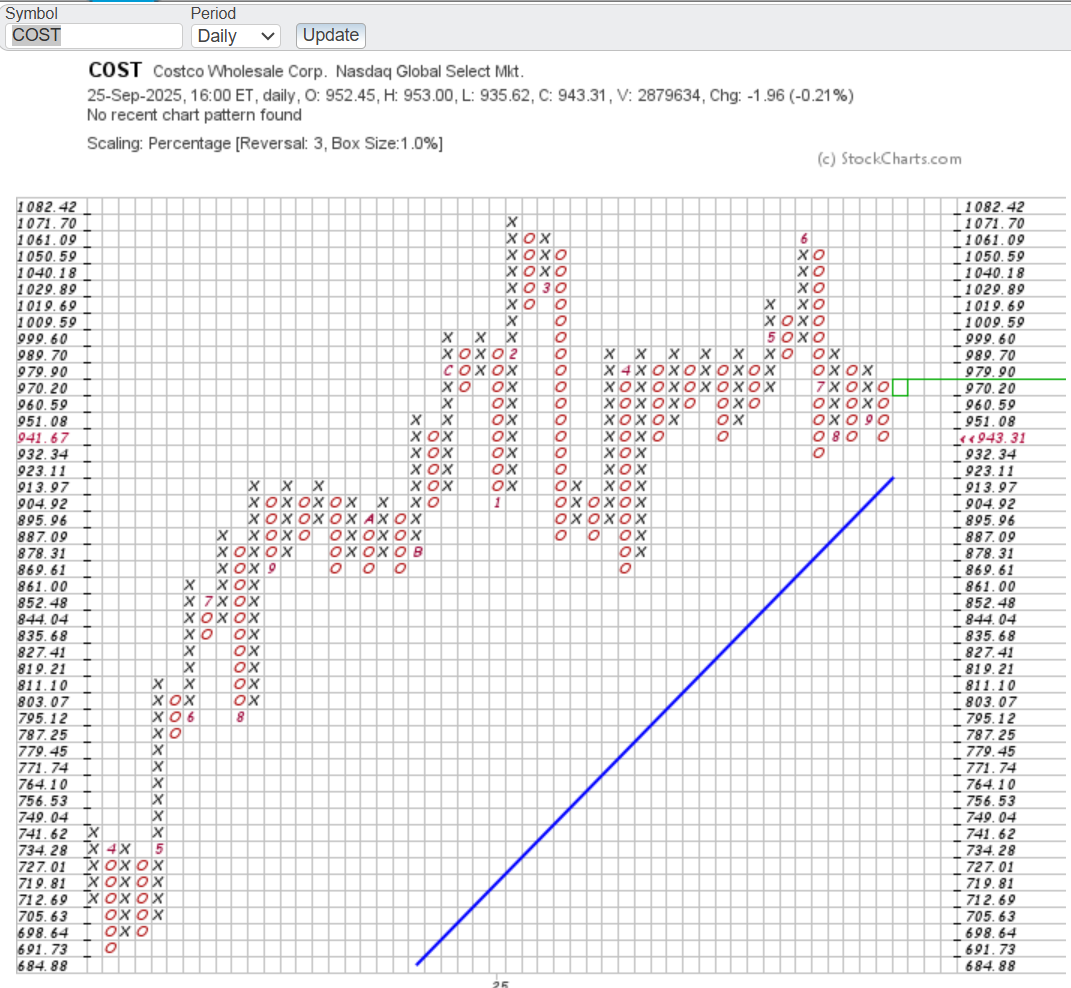Click the COST ticker heading
The width and height of the screenshot is (1071, 988).
(115, 70)
